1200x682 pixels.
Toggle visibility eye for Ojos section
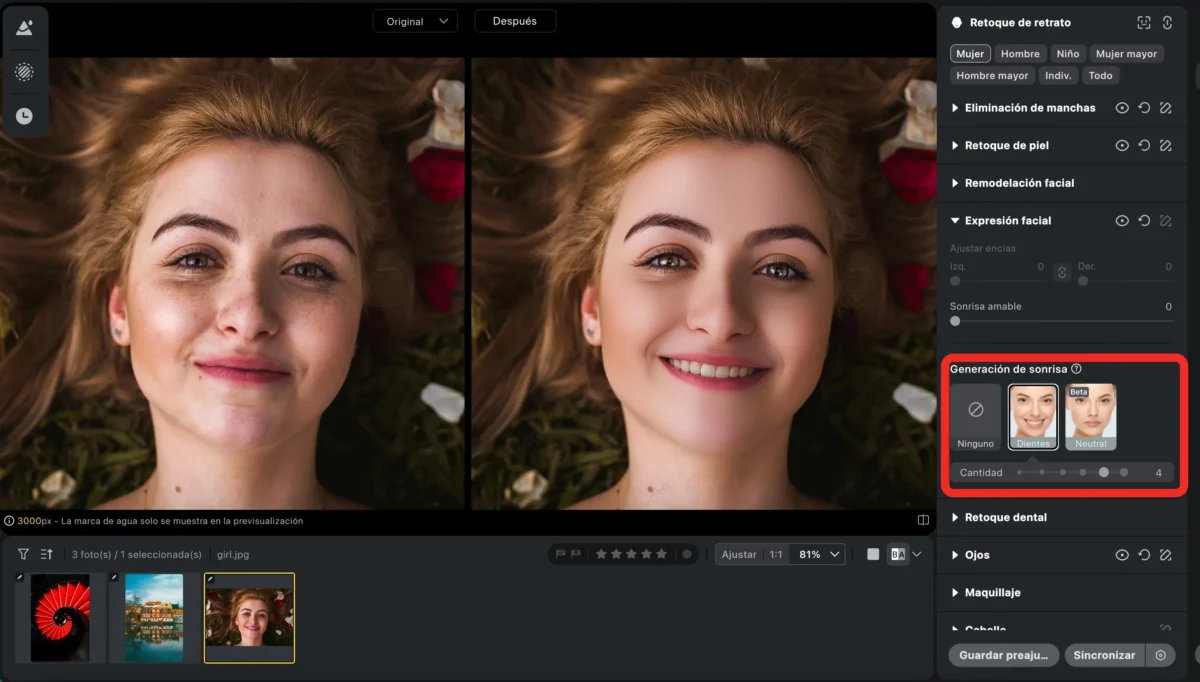tap(1122, 555)
